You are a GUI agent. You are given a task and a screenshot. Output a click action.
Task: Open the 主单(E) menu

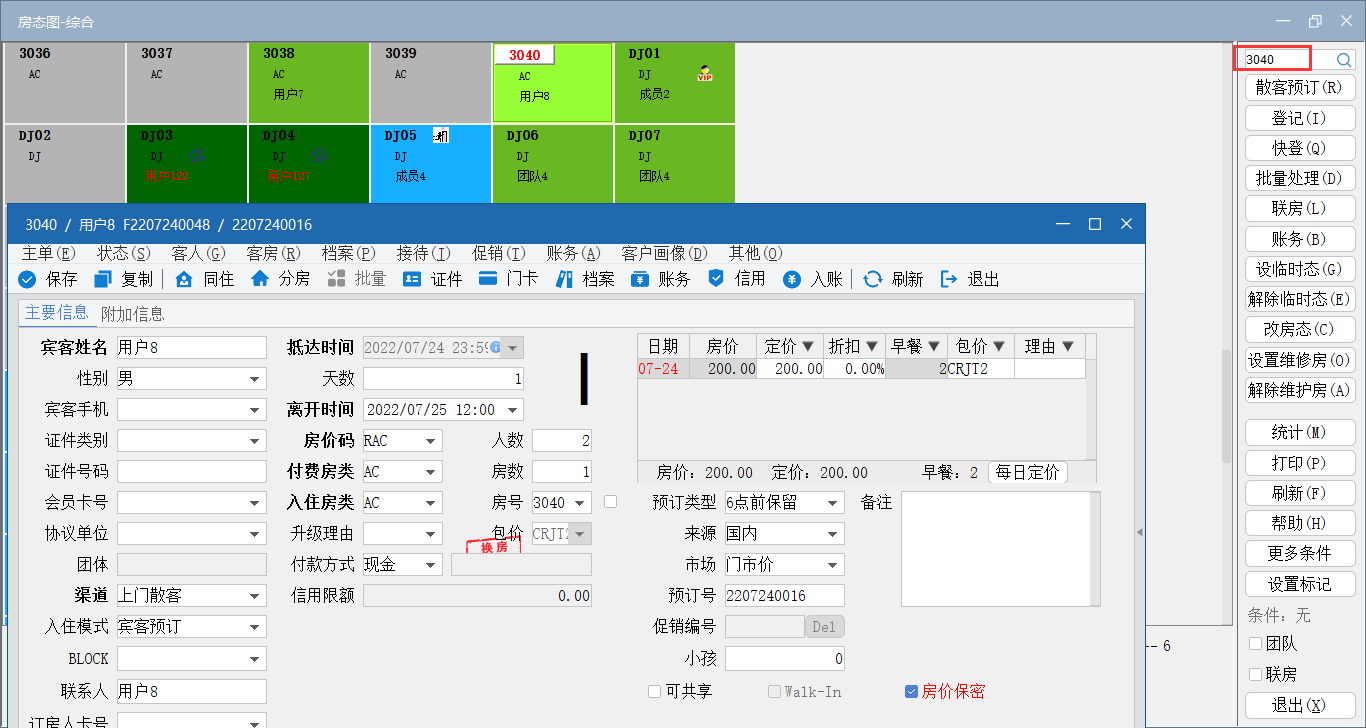coord(49,253)
